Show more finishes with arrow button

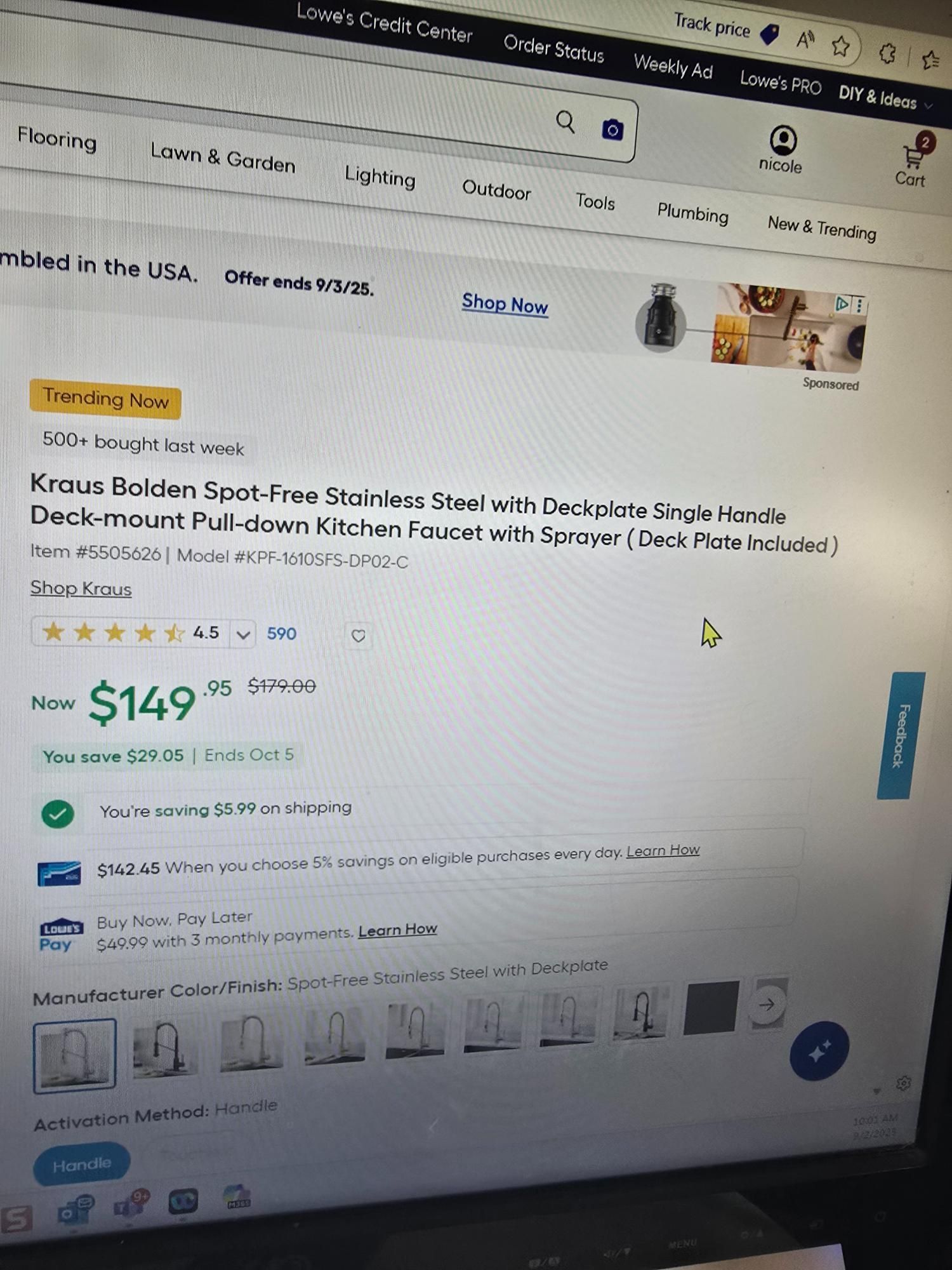point(767,1005)
